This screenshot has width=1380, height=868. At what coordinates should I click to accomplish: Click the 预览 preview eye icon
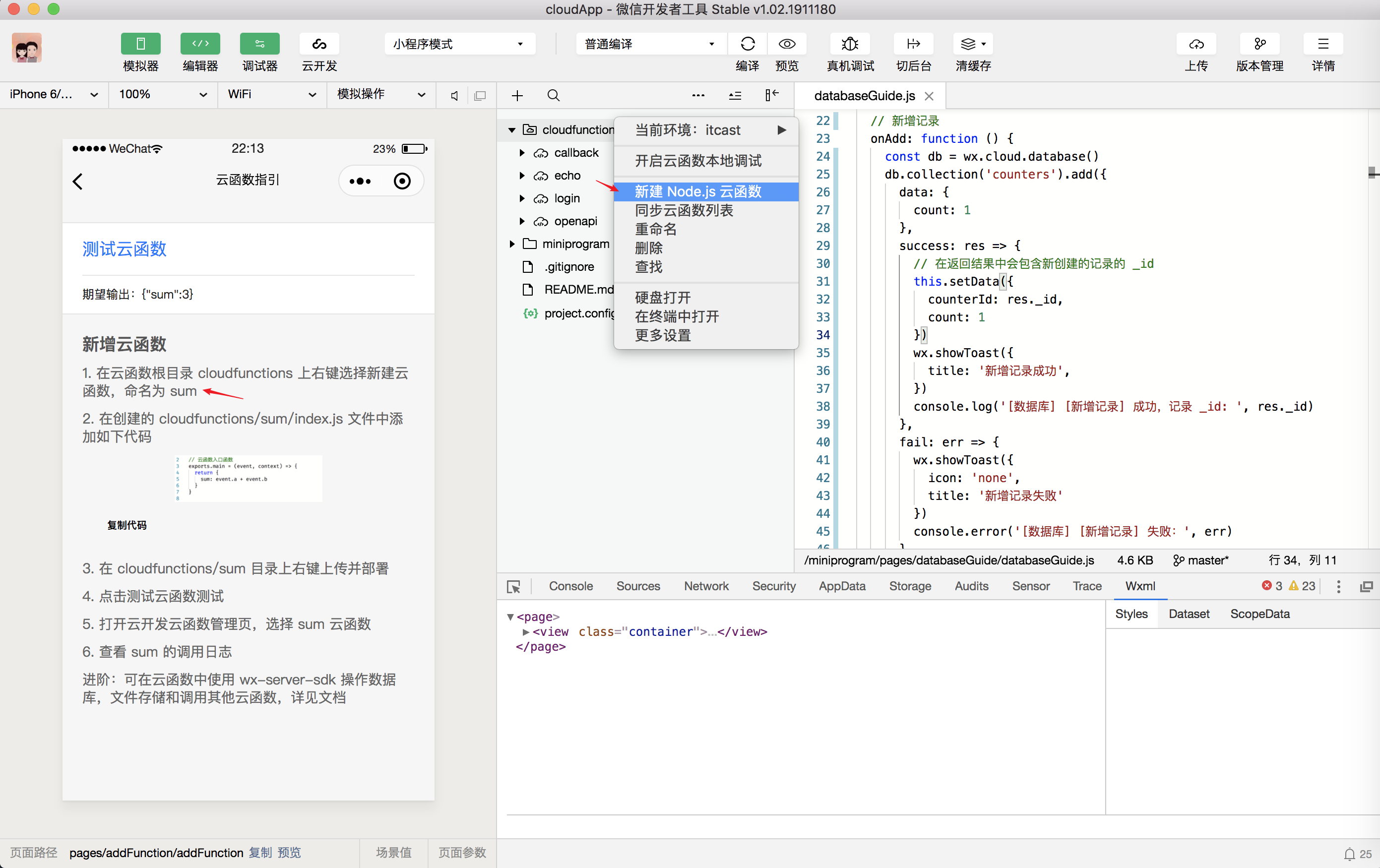[787, 44]
